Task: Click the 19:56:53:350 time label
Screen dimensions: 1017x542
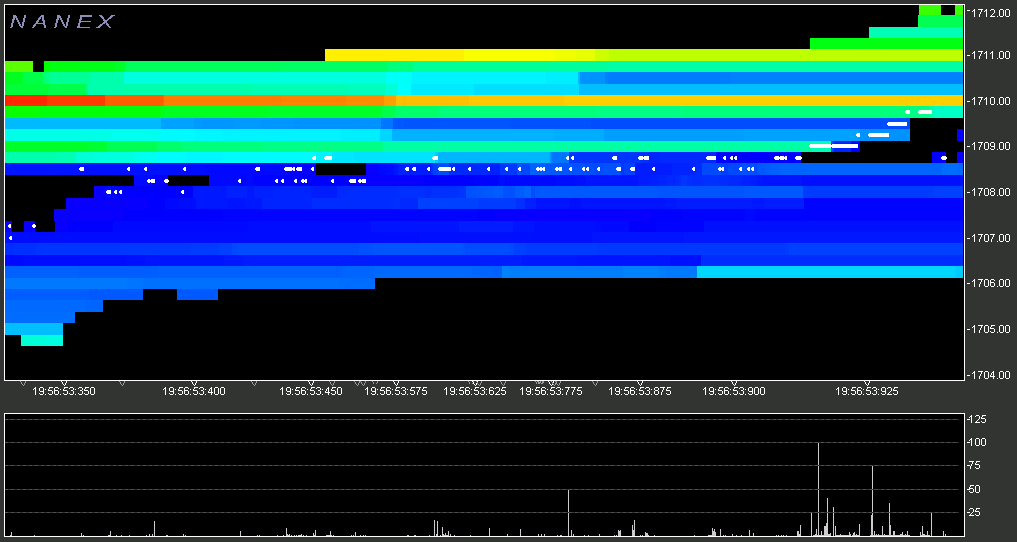Action: point(64,392)
